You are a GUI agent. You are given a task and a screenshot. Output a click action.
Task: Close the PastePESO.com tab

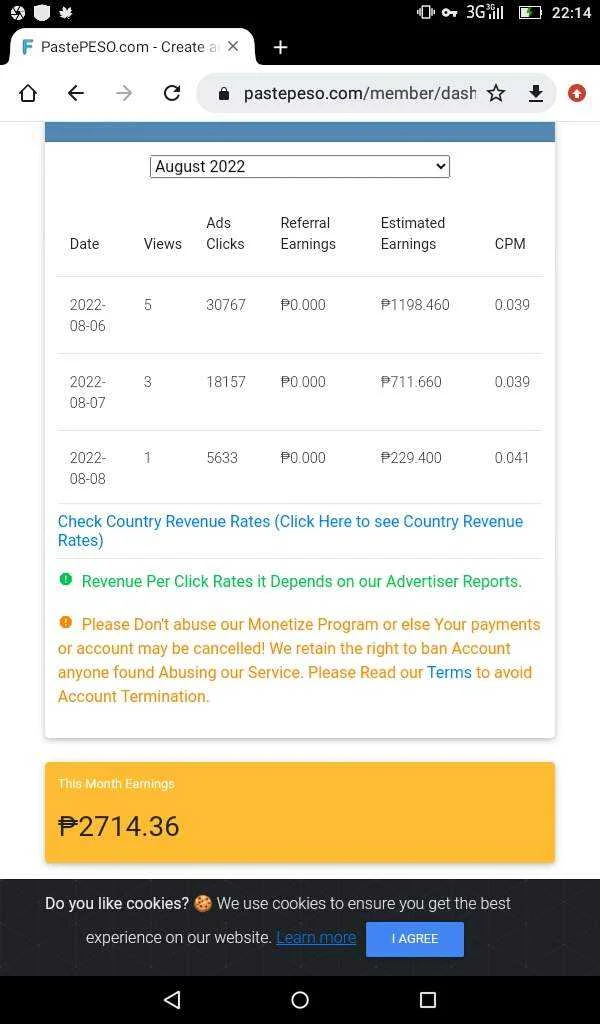233,47
